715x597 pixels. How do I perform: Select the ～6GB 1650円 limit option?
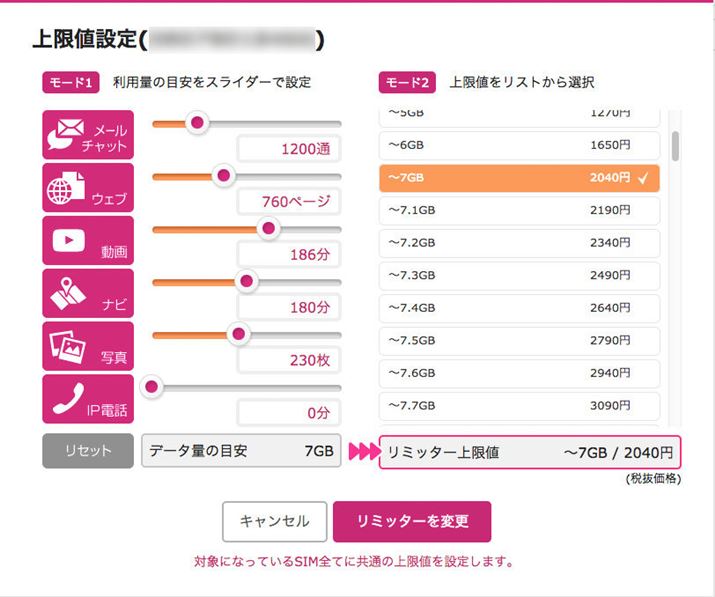(x=519, y=145)
